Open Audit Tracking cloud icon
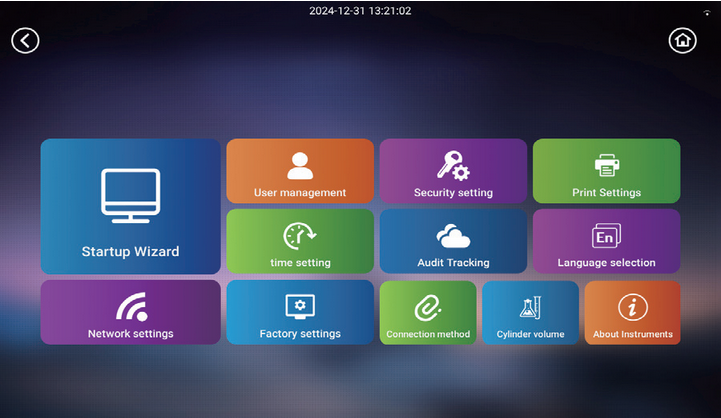Viewport: 721px width, 418px height. tap(453, 236)
